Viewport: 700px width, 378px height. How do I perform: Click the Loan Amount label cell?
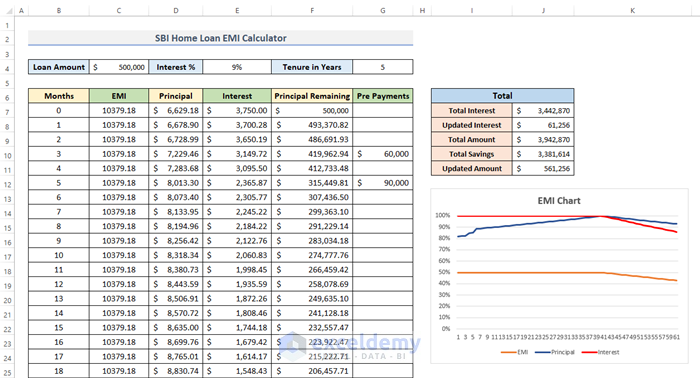[58, 67]
